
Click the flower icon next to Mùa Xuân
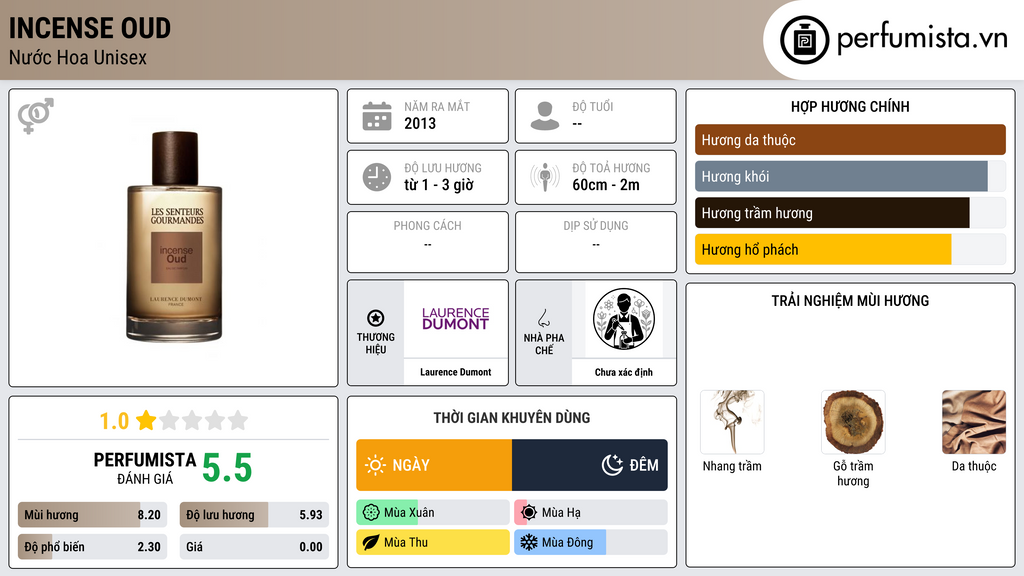pyautogui.click(x=371, y=513)
